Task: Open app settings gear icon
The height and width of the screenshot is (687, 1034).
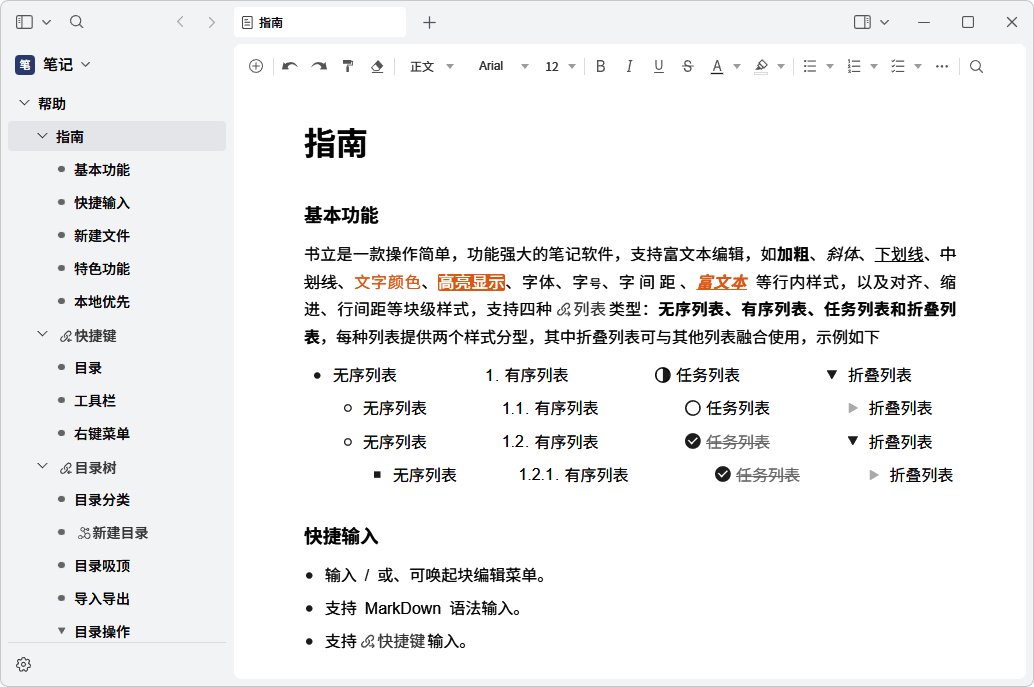Action: coord(24,665)
